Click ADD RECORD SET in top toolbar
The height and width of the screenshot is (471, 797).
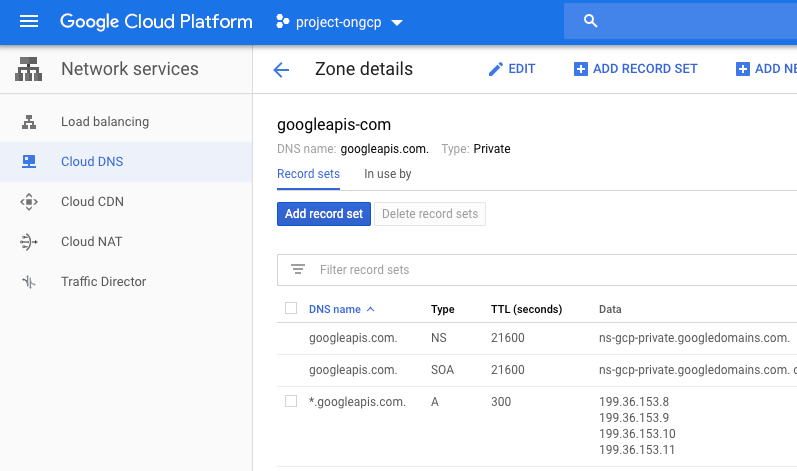pos(635,69)
